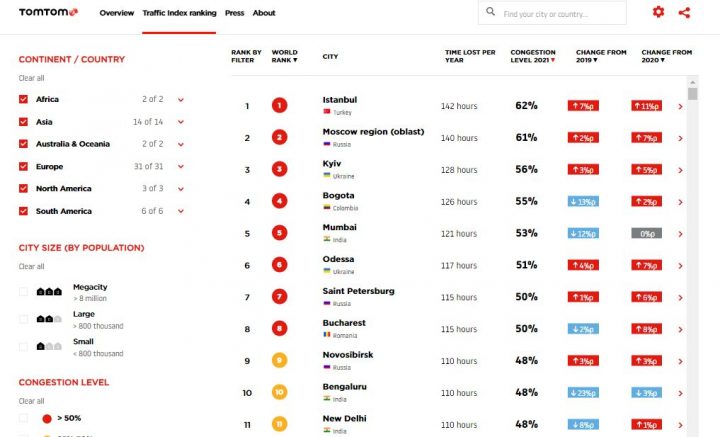Click world rank badge 1 for Istanbul
This screenshot has height=437, width=720.
279,106
